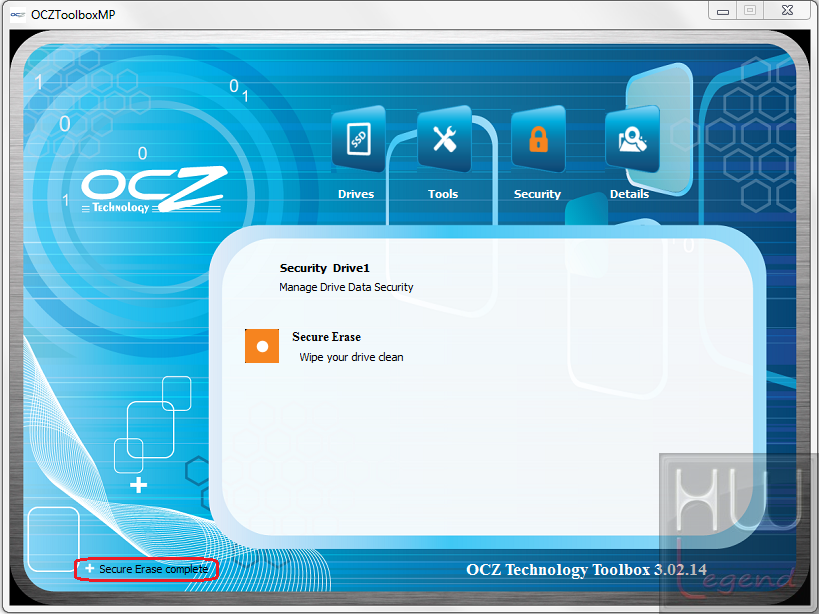Open the Details magnifier icon
The image size is (819, 614).
[633, 139]
